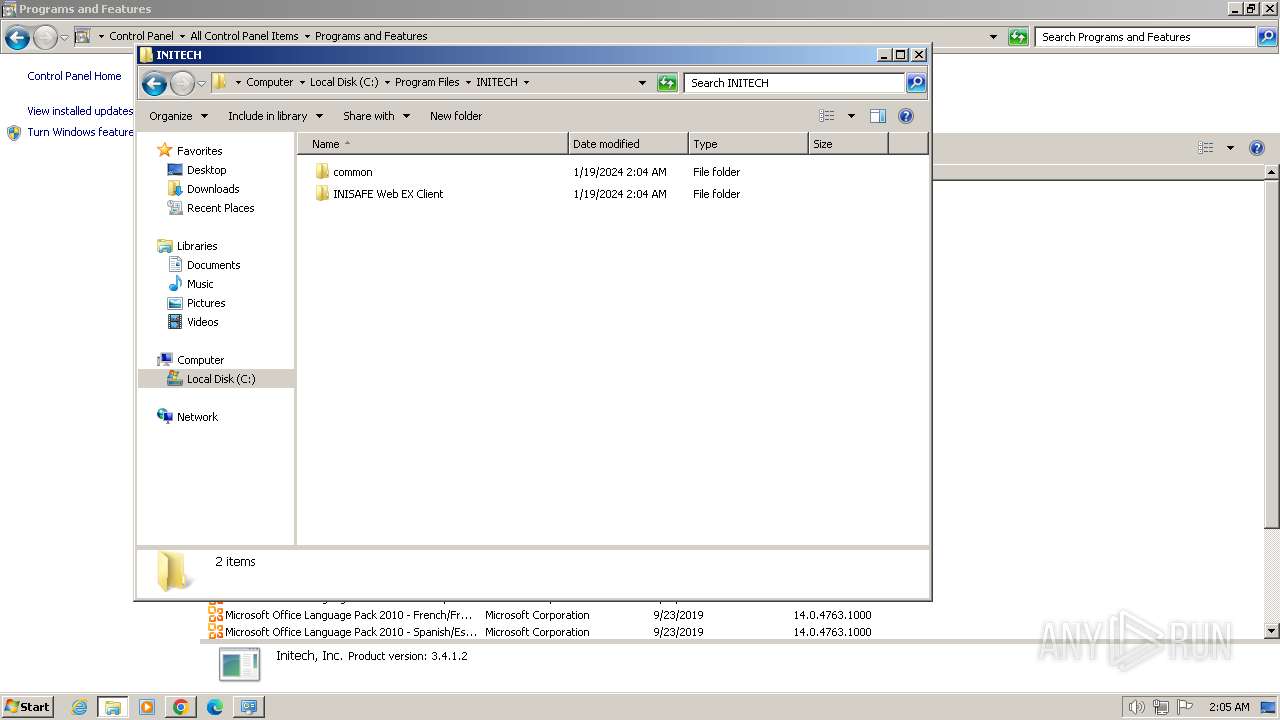Open recent pages dropdown in INITECH window
Screen dimensions: 1280x720
coord(201,83)
